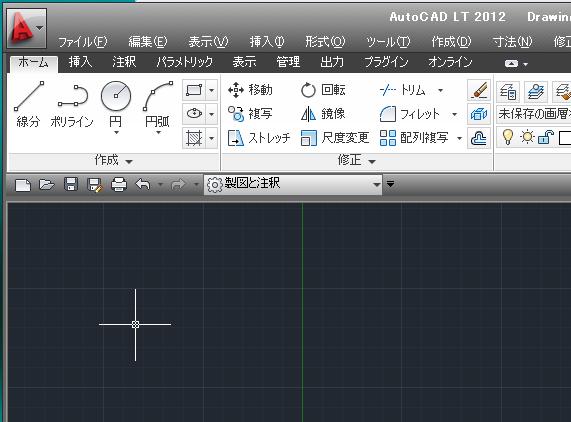The width and height of the screenshot is (571, 422).
Task: Click the 回転 (Rotate) command
Action: click(323, 90)
